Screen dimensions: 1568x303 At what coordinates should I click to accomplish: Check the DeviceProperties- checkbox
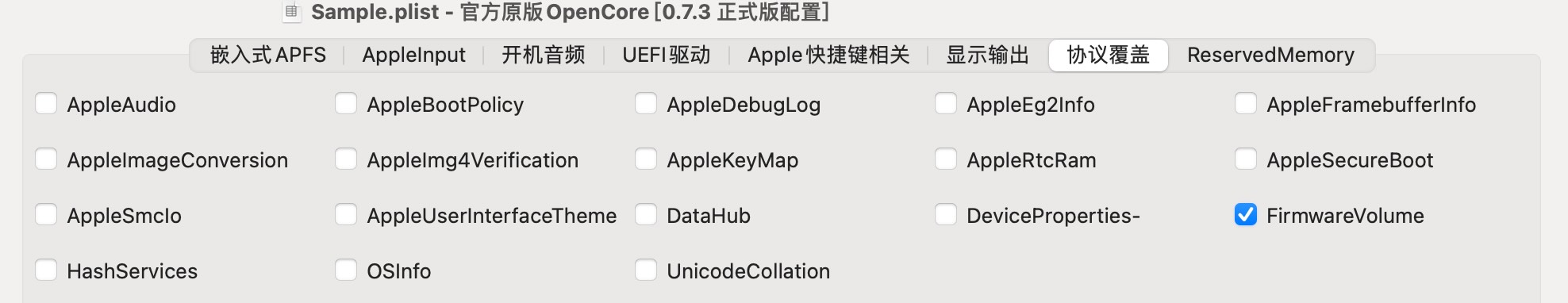[x=946, y=215]
